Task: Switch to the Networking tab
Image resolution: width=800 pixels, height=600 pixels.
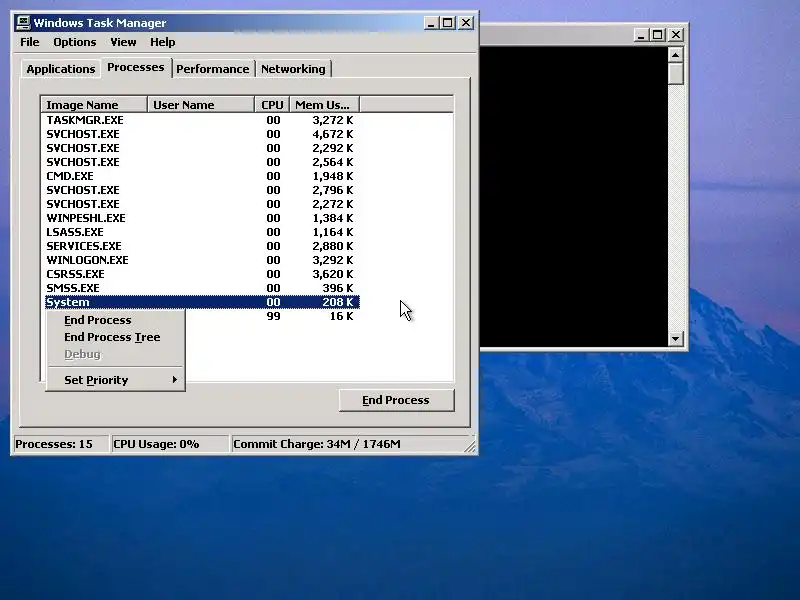Action: coord(293,69)
